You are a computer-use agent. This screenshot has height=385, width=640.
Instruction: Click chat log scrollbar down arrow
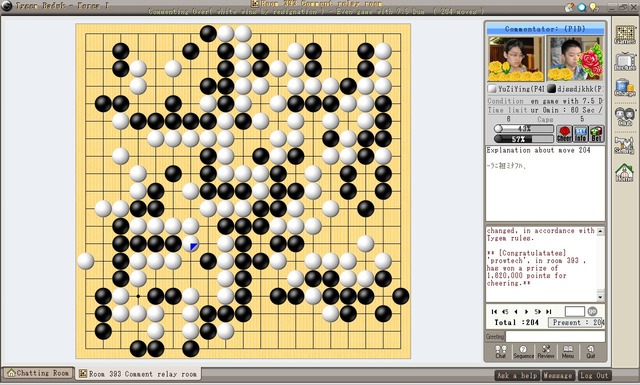tap(600, 297)
